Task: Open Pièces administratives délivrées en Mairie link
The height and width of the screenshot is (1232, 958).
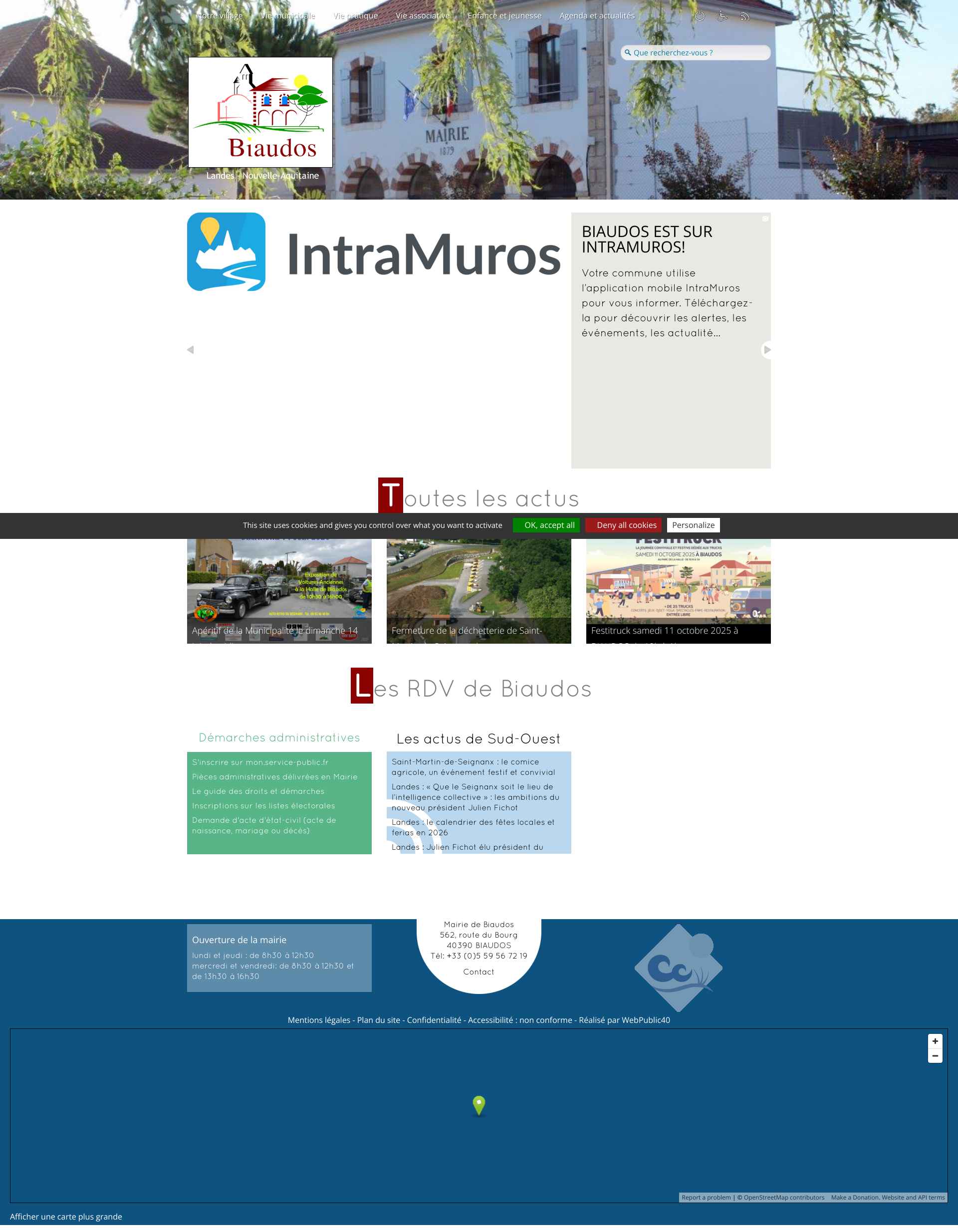Action: 275,777
